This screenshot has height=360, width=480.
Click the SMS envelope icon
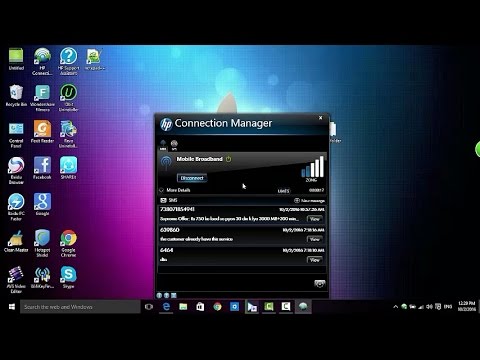[163, 200]
